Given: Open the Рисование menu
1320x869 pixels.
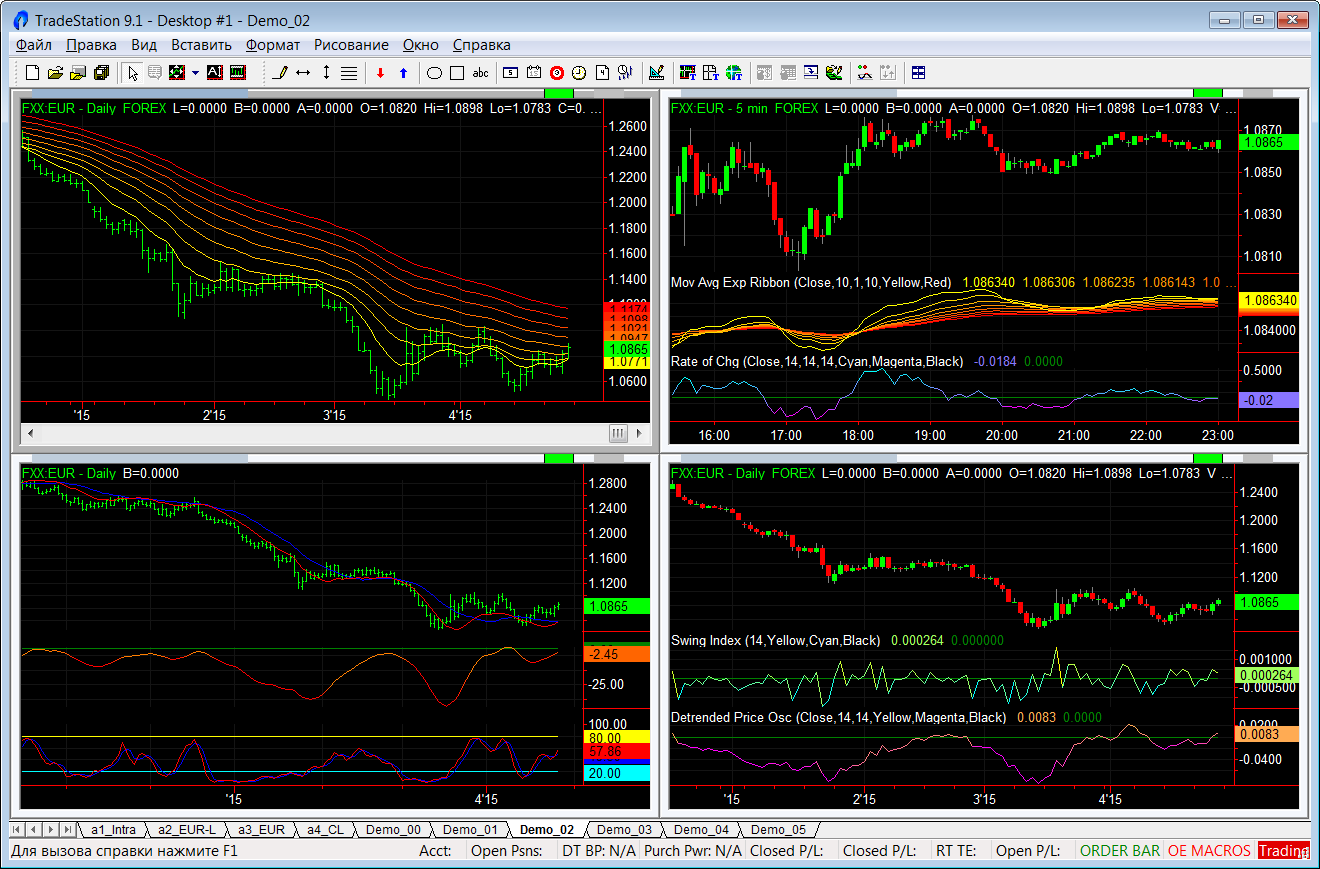Looking at the screenshot, I should tap(351, 45).
